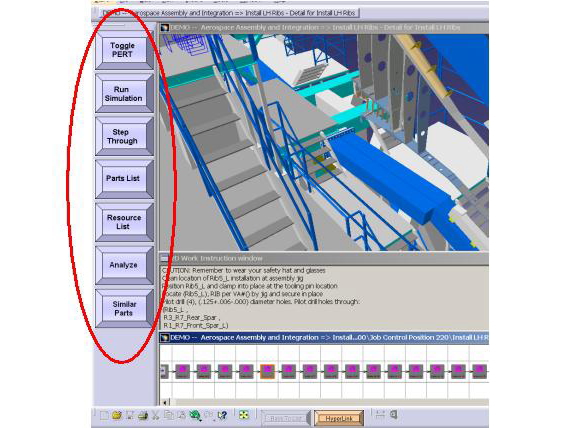This screenshot has height=428, width=568.
Task: Click the Save icon in bottom toolbar
Action: coord(130,415)
